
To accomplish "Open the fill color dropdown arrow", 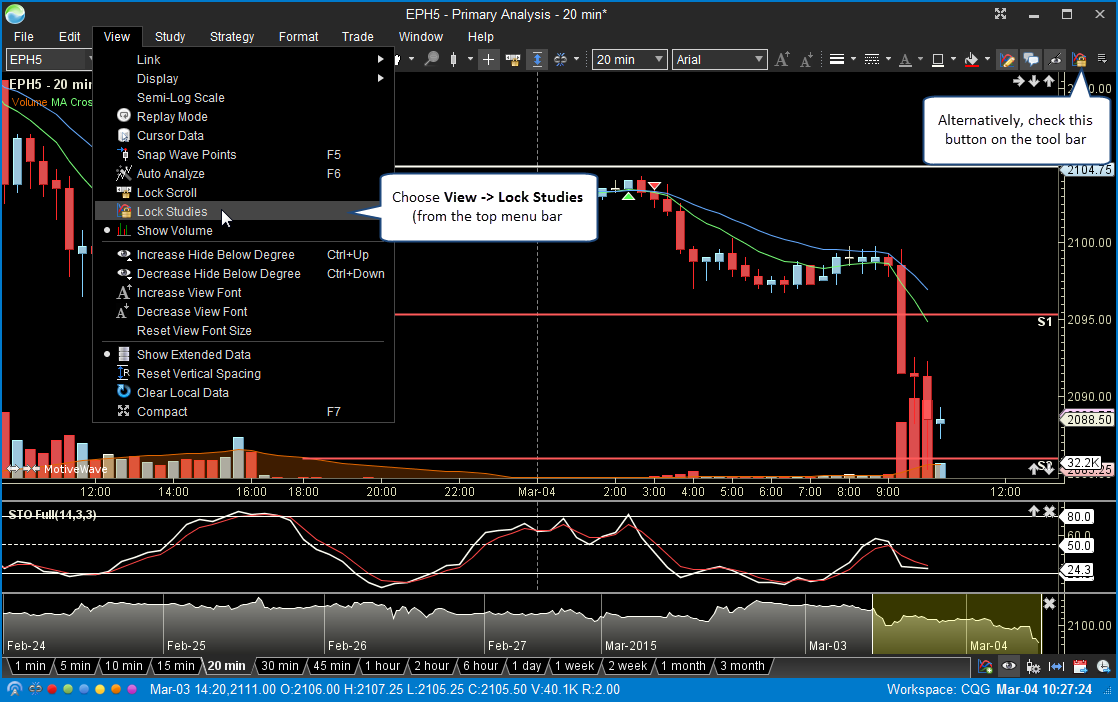I will (987, 59).
